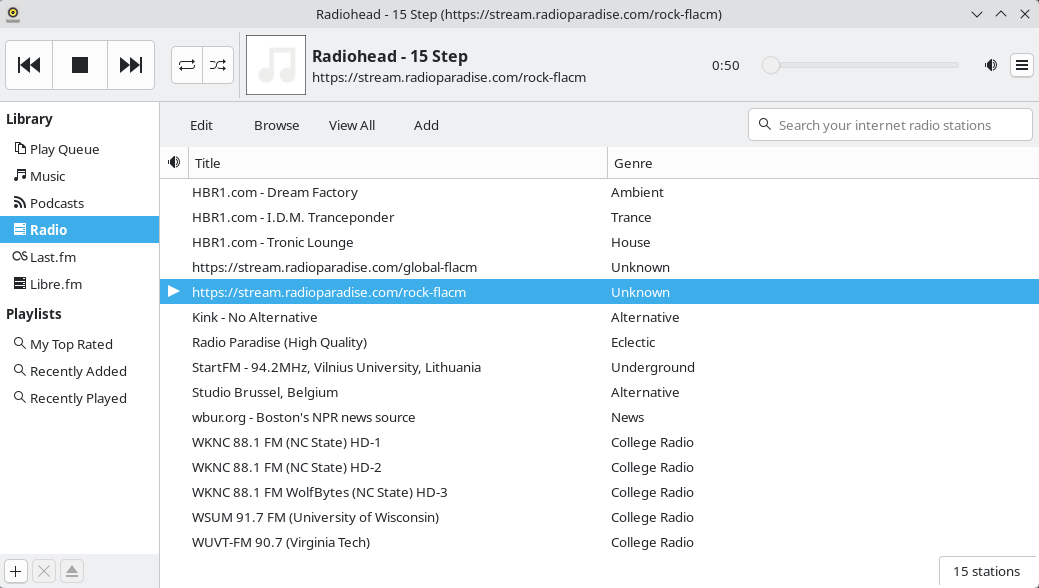Click the Trance genre cell
Screen dimensions: 1039x588
631,217
